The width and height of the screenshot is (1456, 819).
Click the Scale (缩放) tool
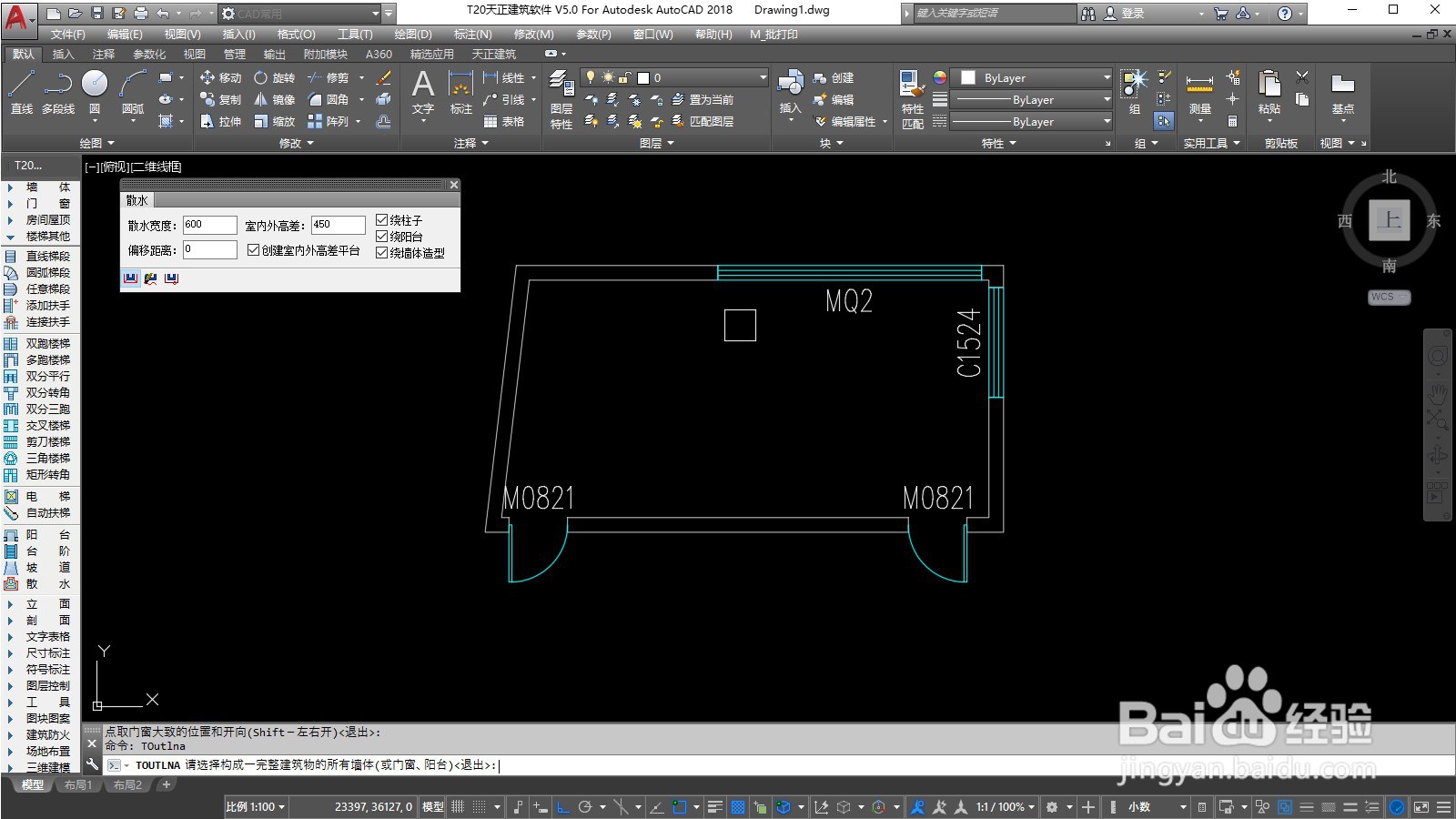(274, 121)
